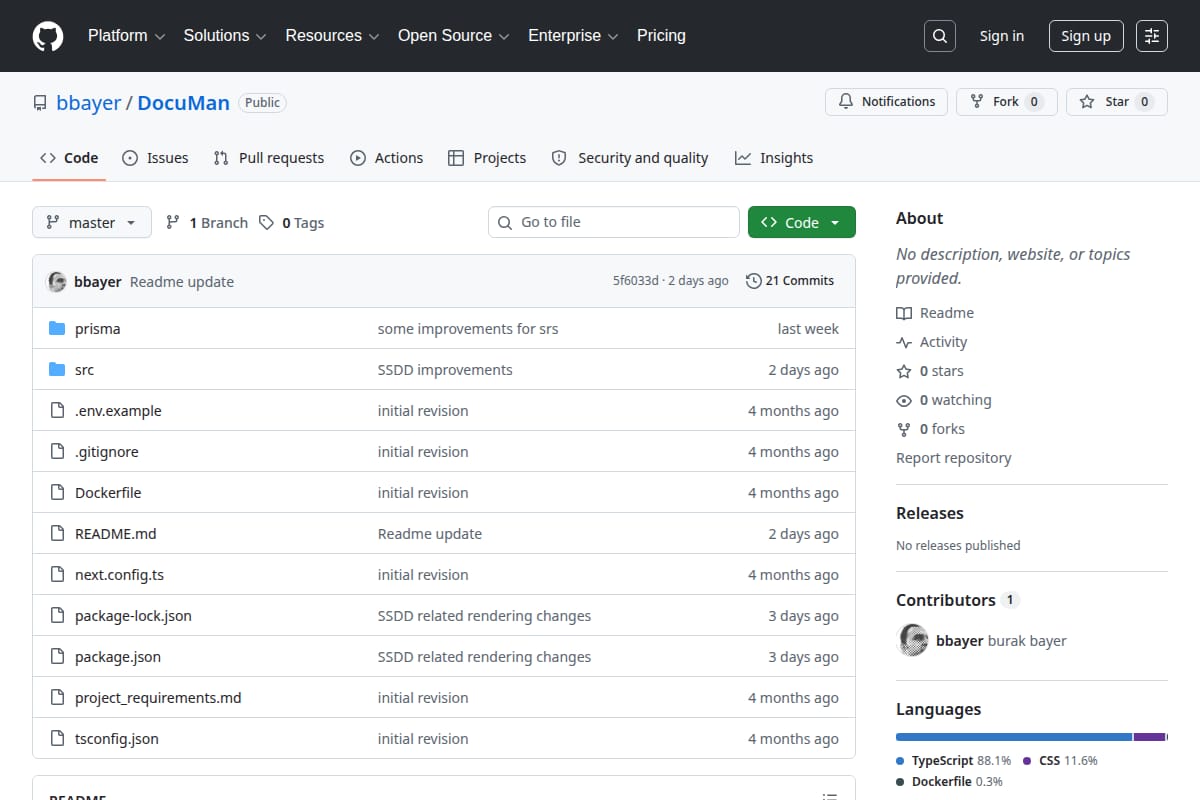This screenshot has width=1200, height=800.
Task: Click the Sign up button
Action: pos(1086,36)
